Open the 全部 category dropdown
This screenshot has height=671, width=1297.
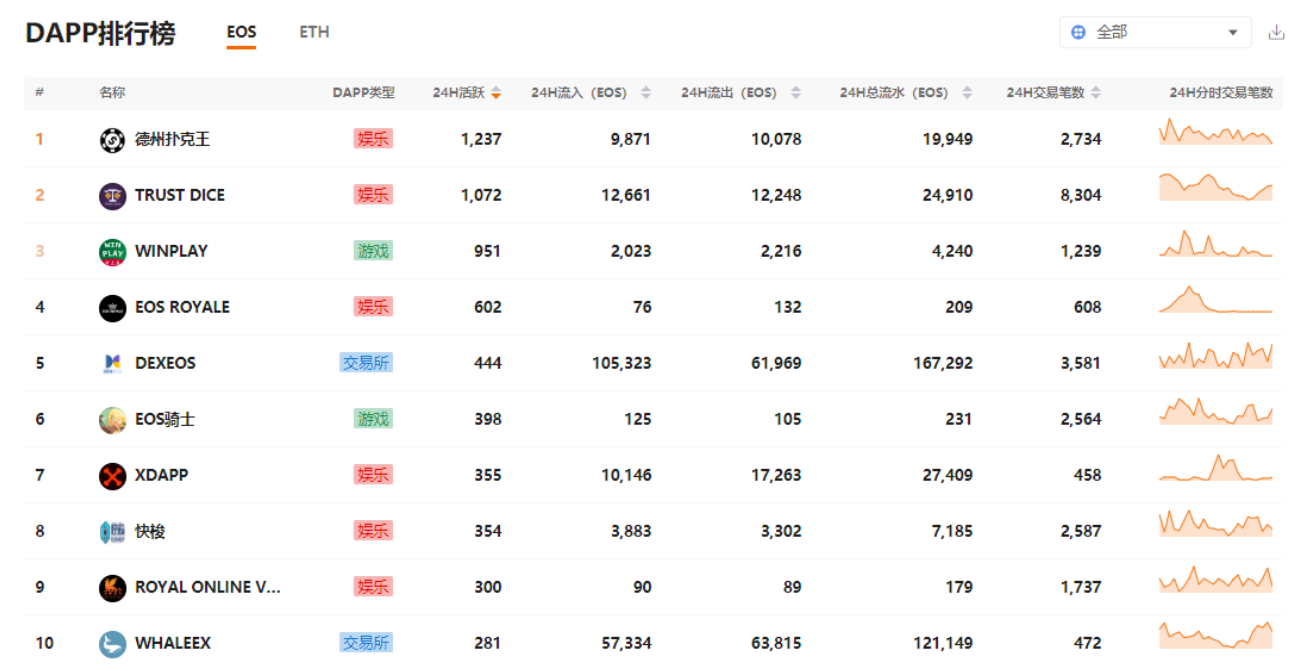tap(1155, 32)
